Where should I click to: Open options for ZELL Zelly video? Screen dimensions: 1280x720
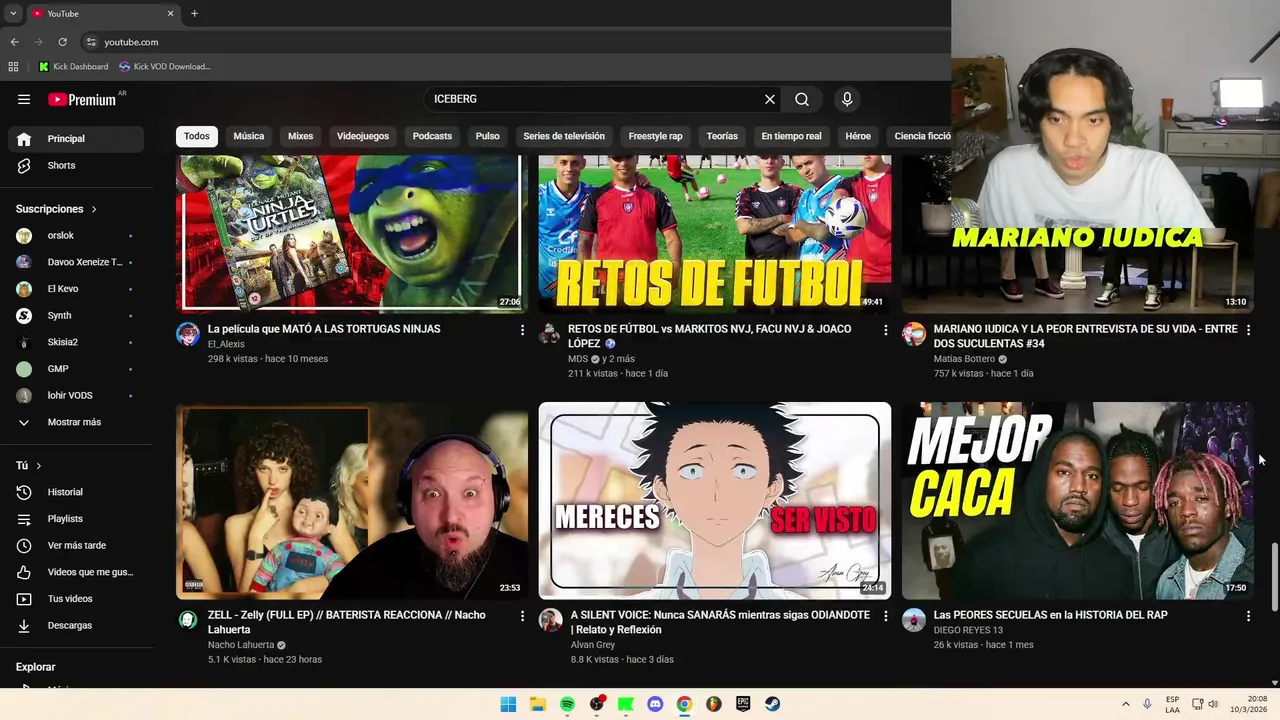(x=522, y=616)
